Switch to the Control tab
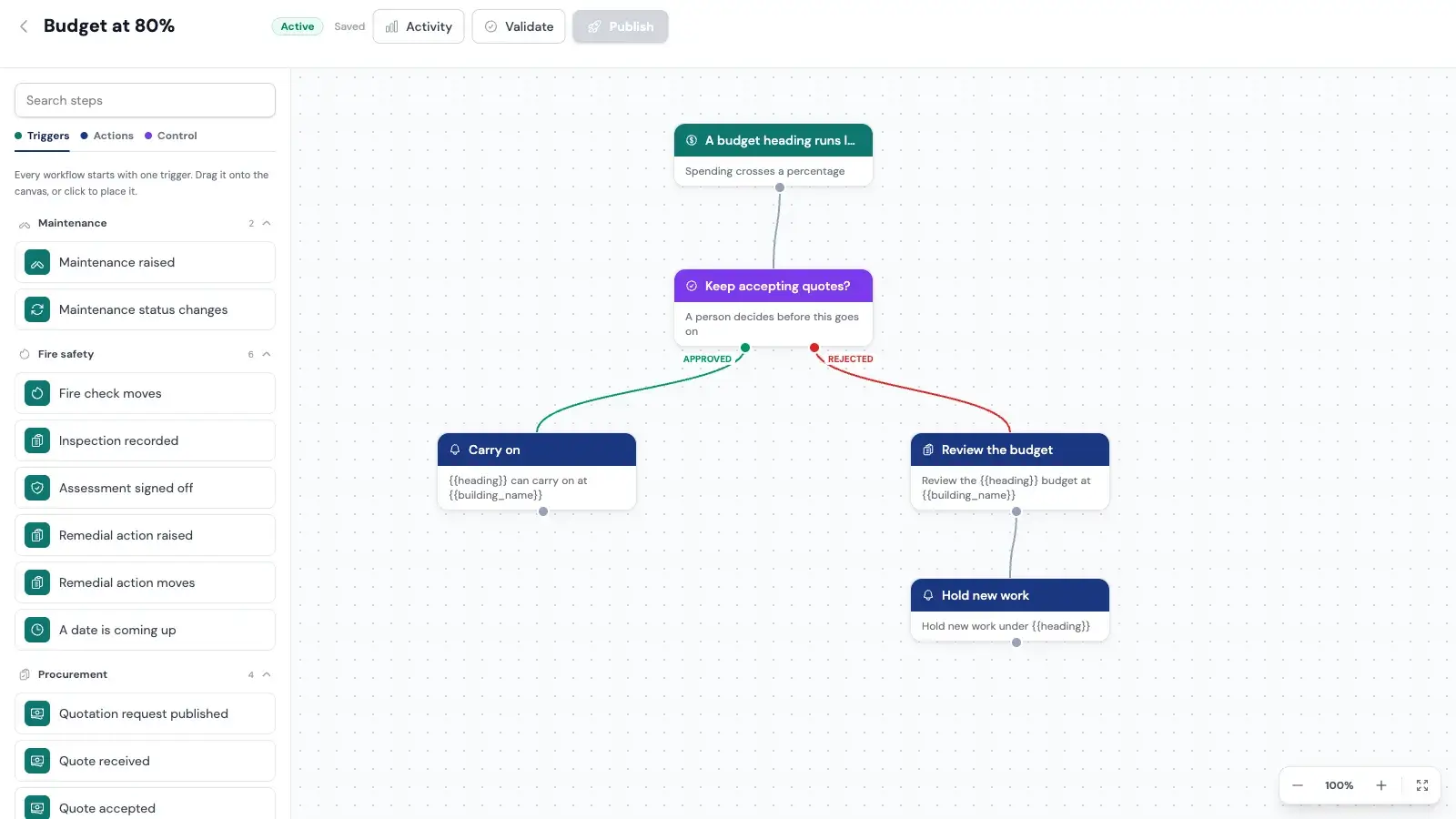The image size is (1456, 819). click(171, 136)
